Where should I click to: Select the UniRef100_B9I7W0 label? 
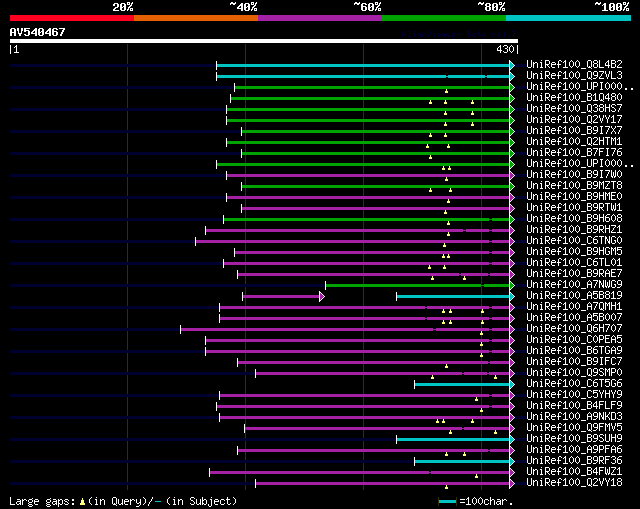click(574, 175)
